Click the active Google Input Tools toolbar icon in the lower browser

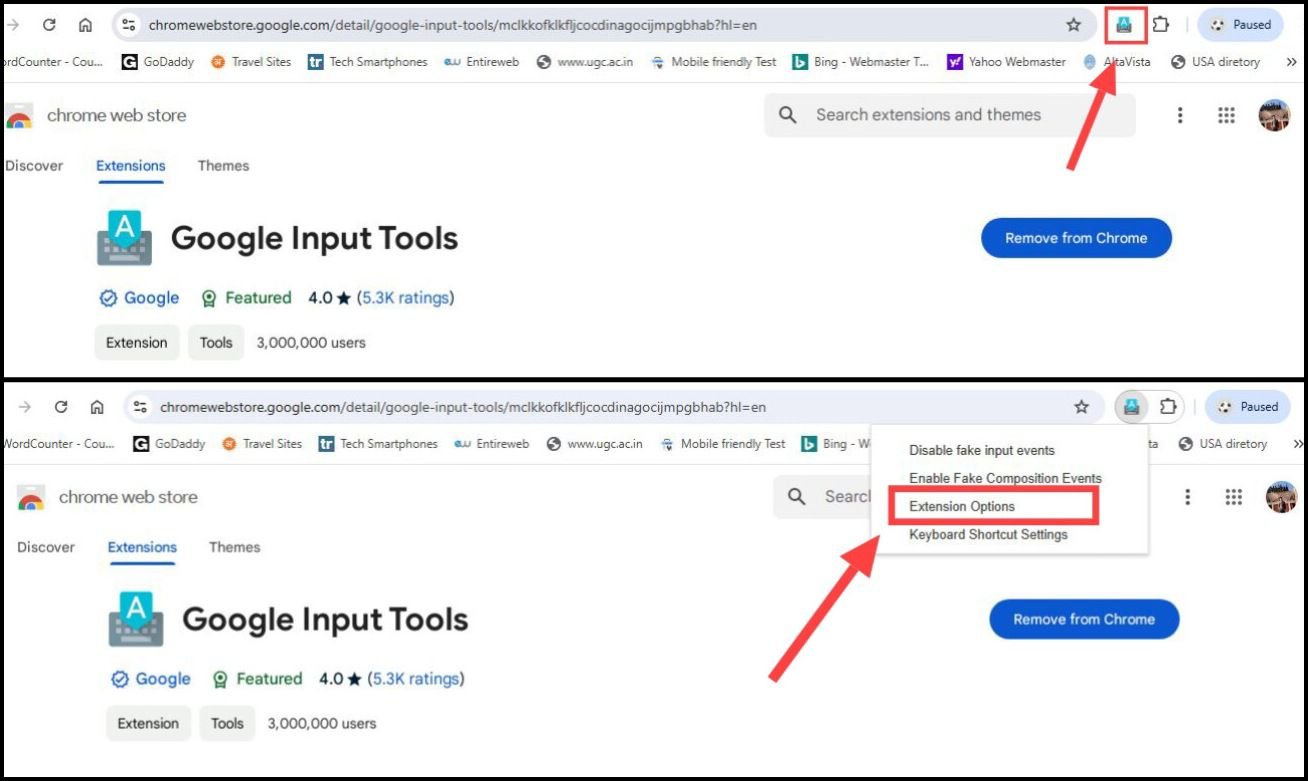[x=1131, y=407]
